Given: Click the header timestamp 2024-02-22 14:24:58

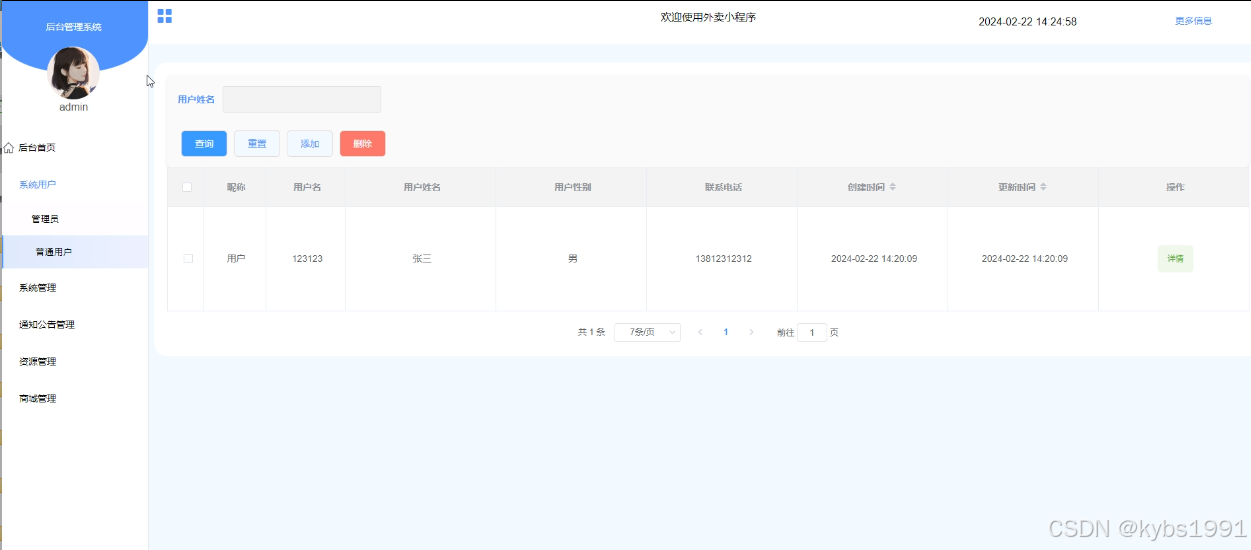Looking at the screenshot, I should pos(1027,22).
